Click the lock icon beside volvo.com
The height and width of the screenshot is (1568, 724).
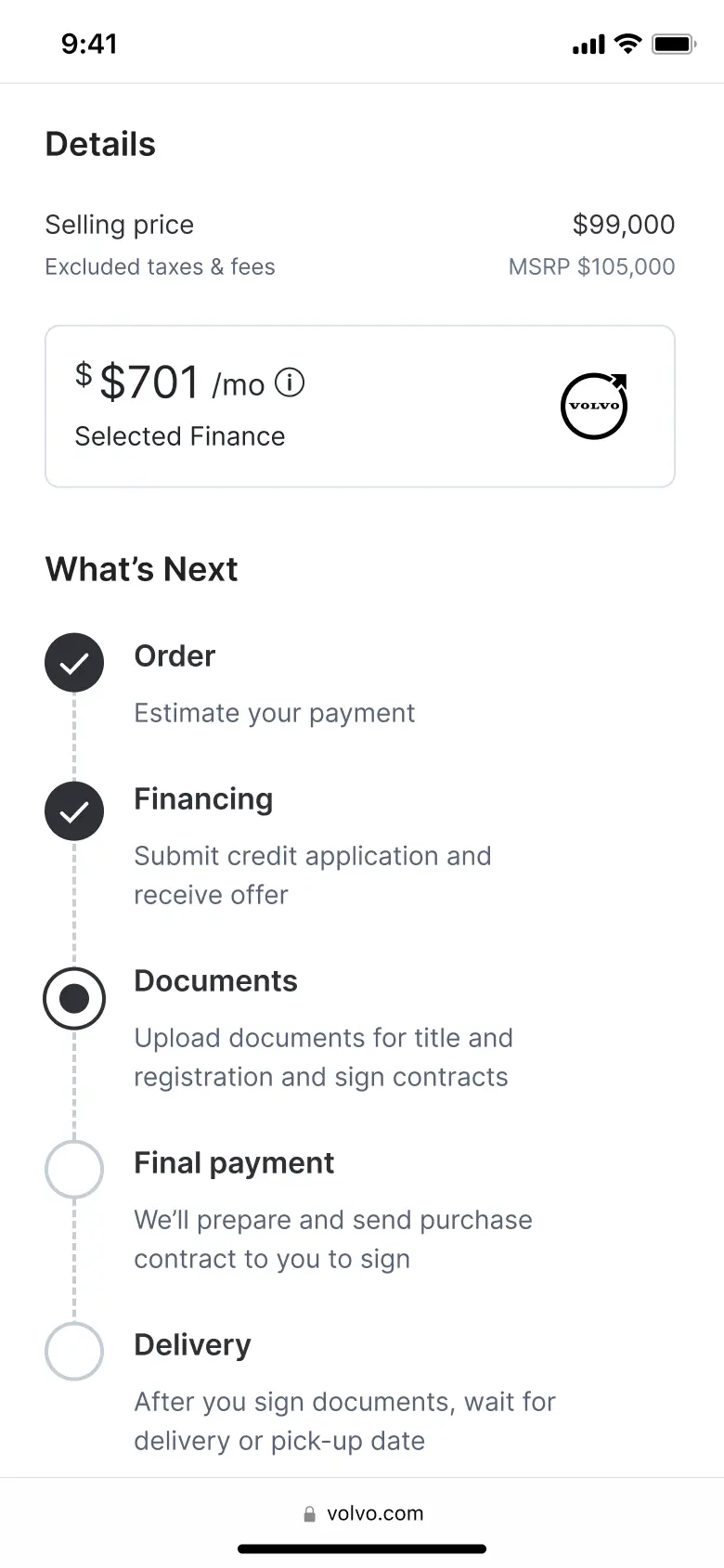(x=309, y=1514)
